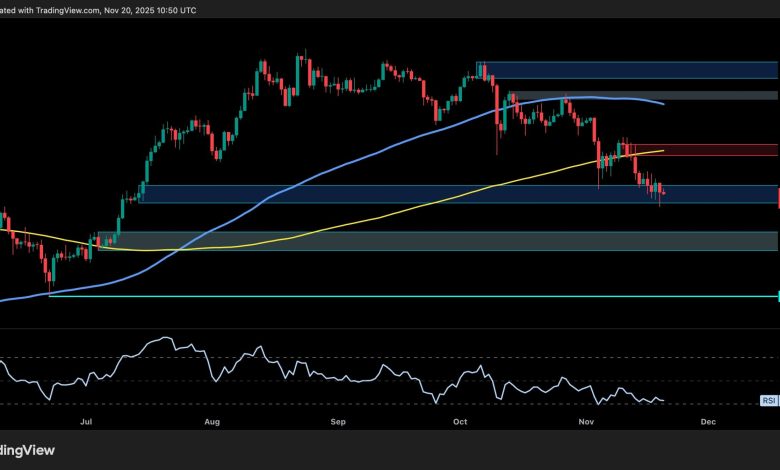Click the Dec label on time axis
The width and height of the screenshot is (780, 470).
(x=708, y=423)
